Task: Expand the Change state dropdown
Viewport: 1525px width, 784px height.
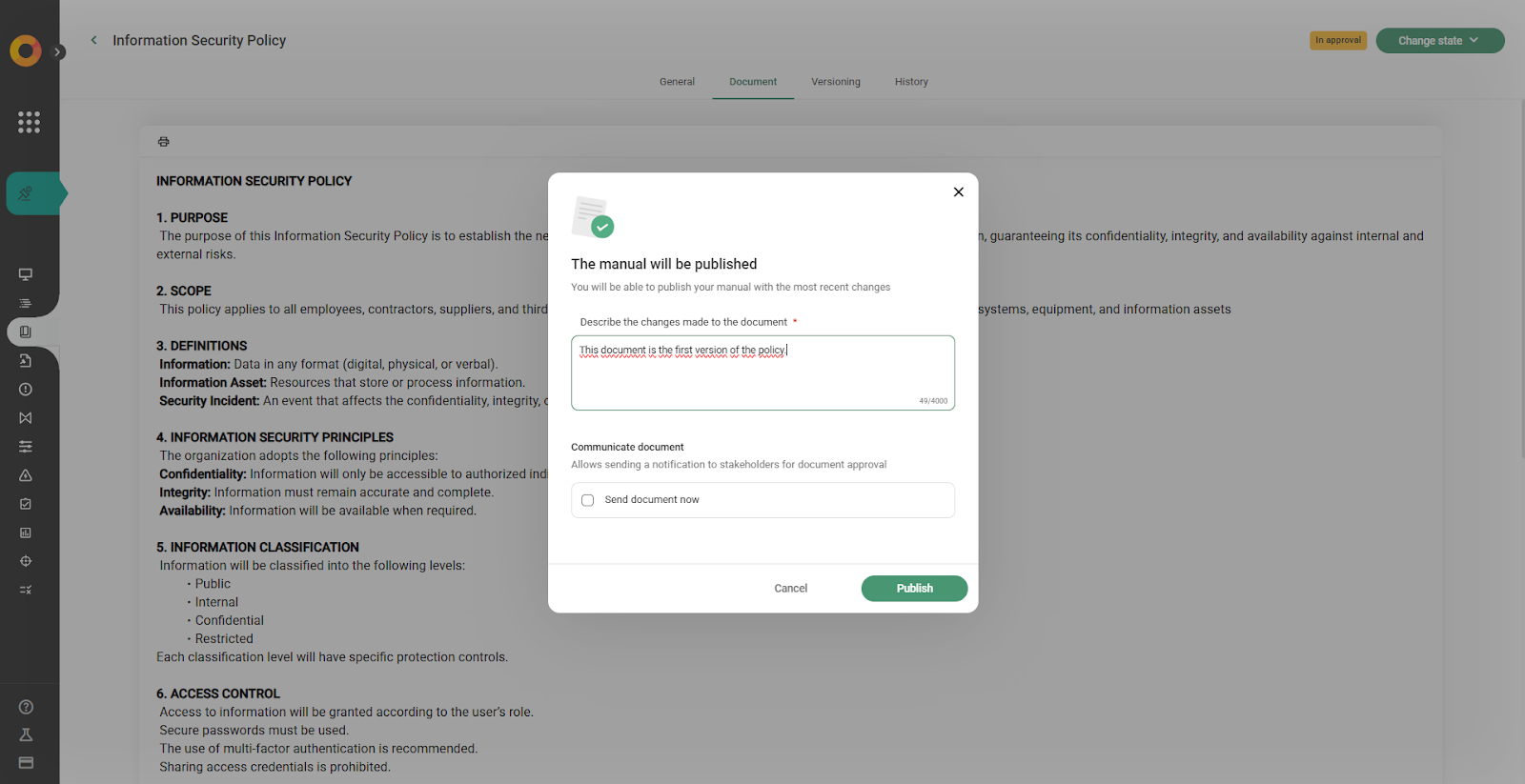Action: (1439, 41)
